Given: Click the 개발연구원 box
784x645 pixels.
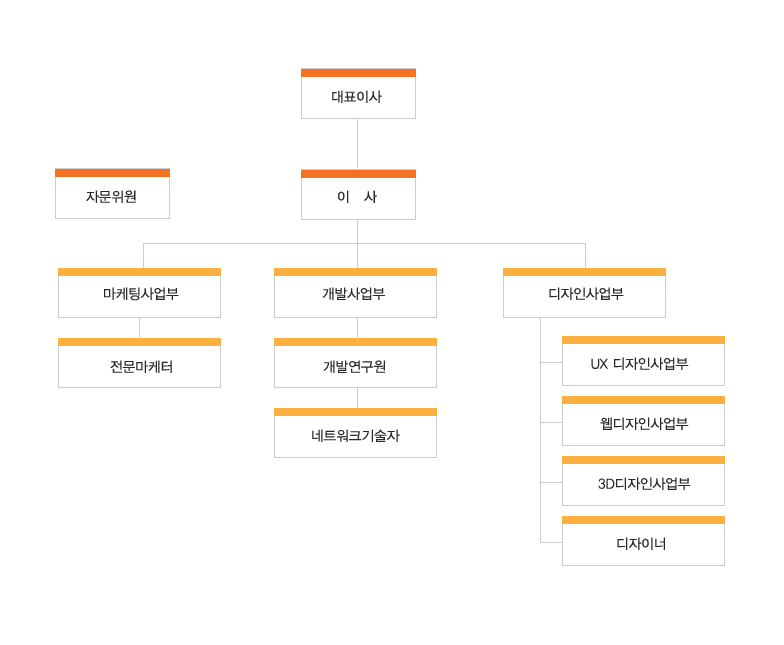Looking at the screenshot, I should pyautogui.click(x=355, y=366).
